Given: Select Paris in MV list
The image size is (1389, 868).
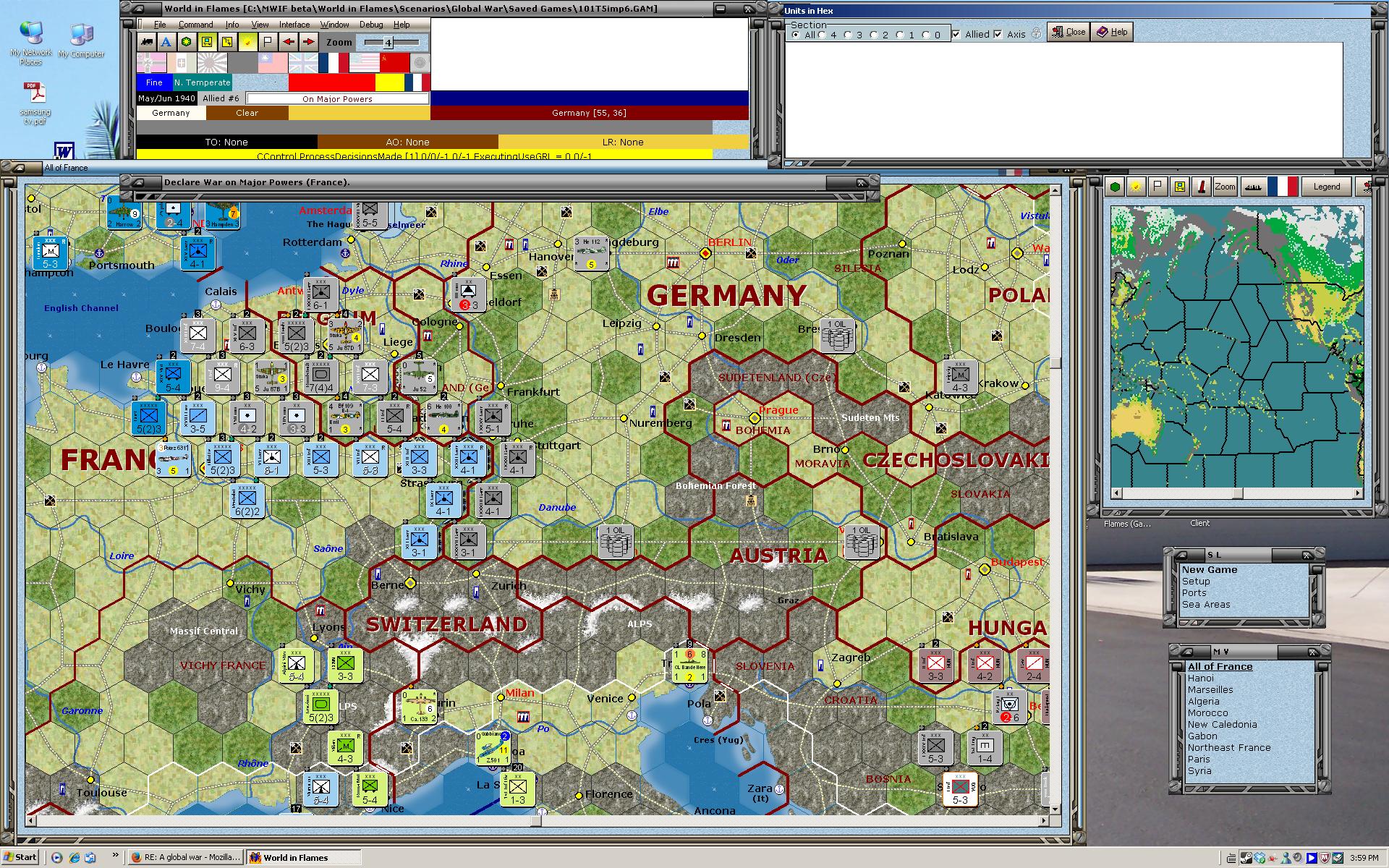Looking at the screenshot, I should pyautogui.click(x=1199, y=759).
